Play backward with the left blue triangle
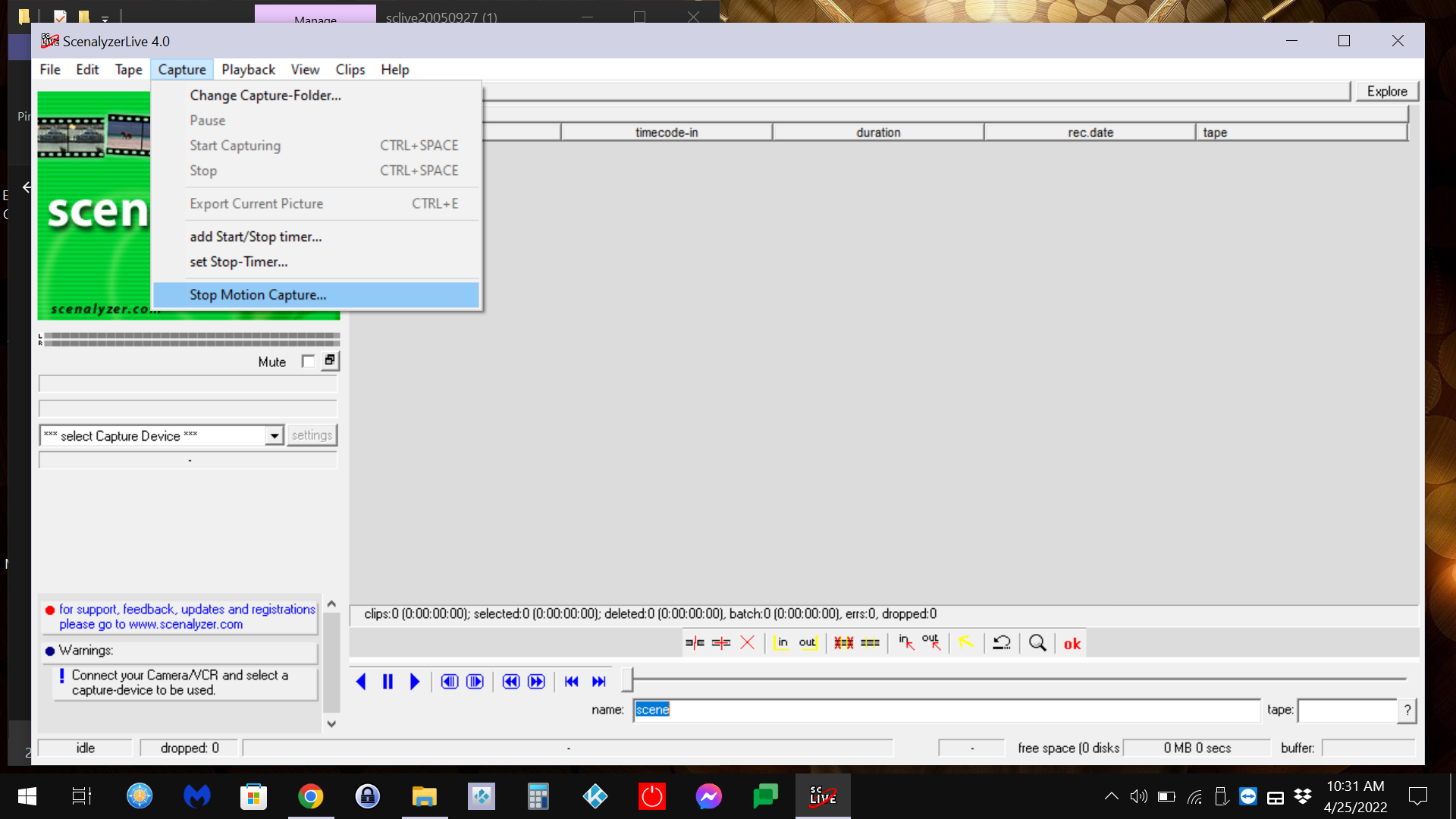 click(x=361, y=682)
